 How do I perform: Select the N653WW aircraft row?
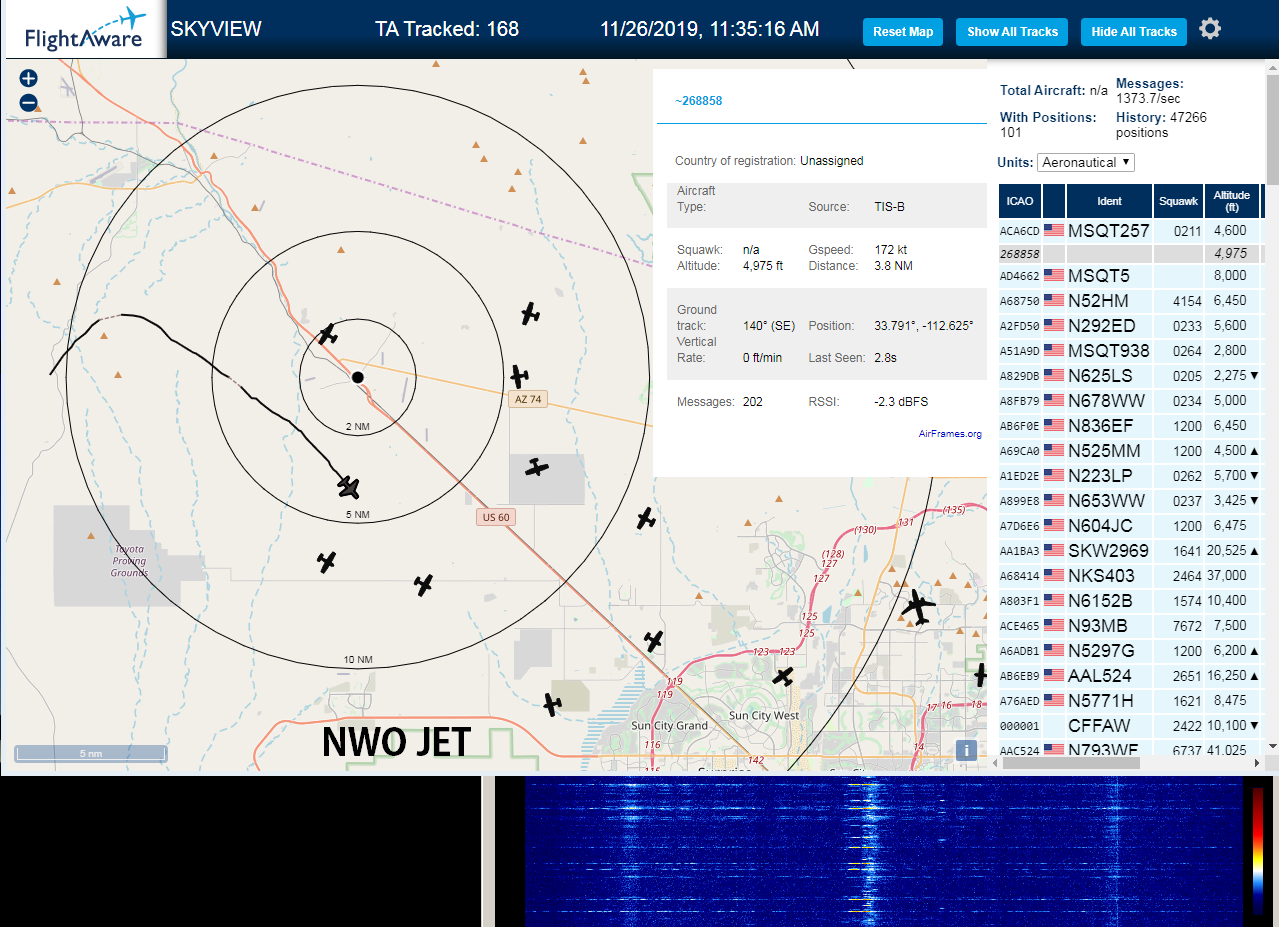(x=1130, y=501)
